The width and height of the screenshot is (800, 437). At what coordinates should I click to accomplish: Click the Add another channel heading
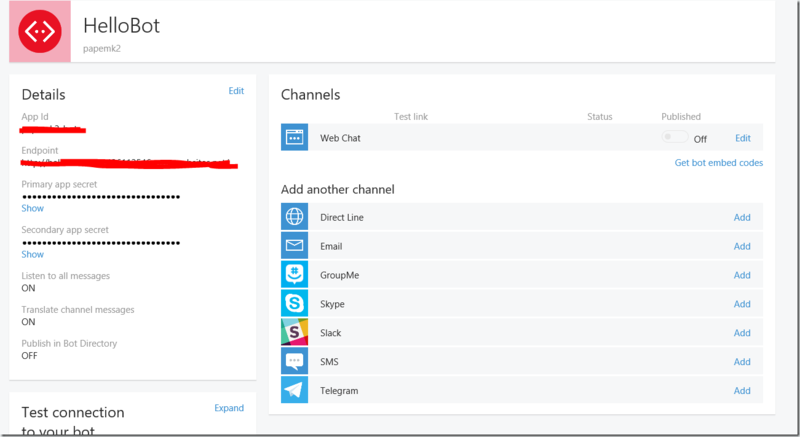click(x=338, y=190)
